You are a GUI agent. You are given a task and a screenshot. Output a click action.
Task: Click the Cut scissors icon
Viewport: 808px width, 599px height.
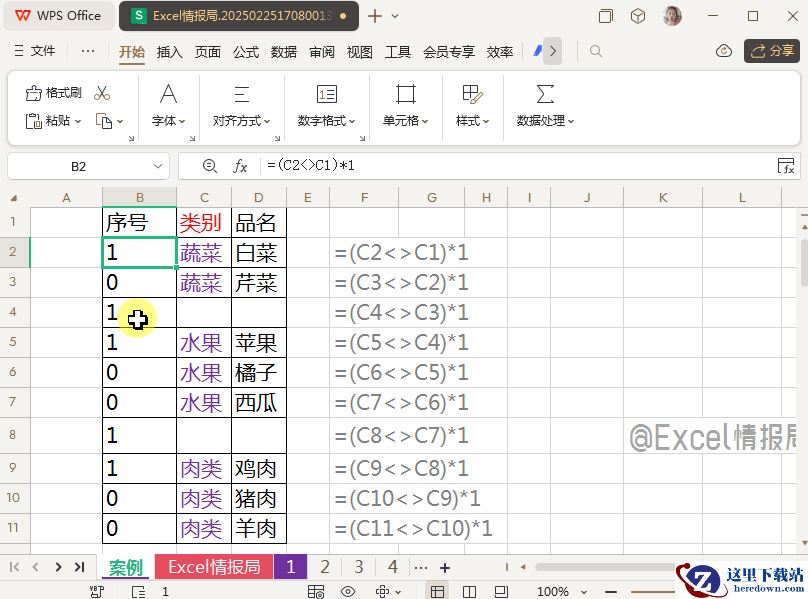tap(102, 93)
